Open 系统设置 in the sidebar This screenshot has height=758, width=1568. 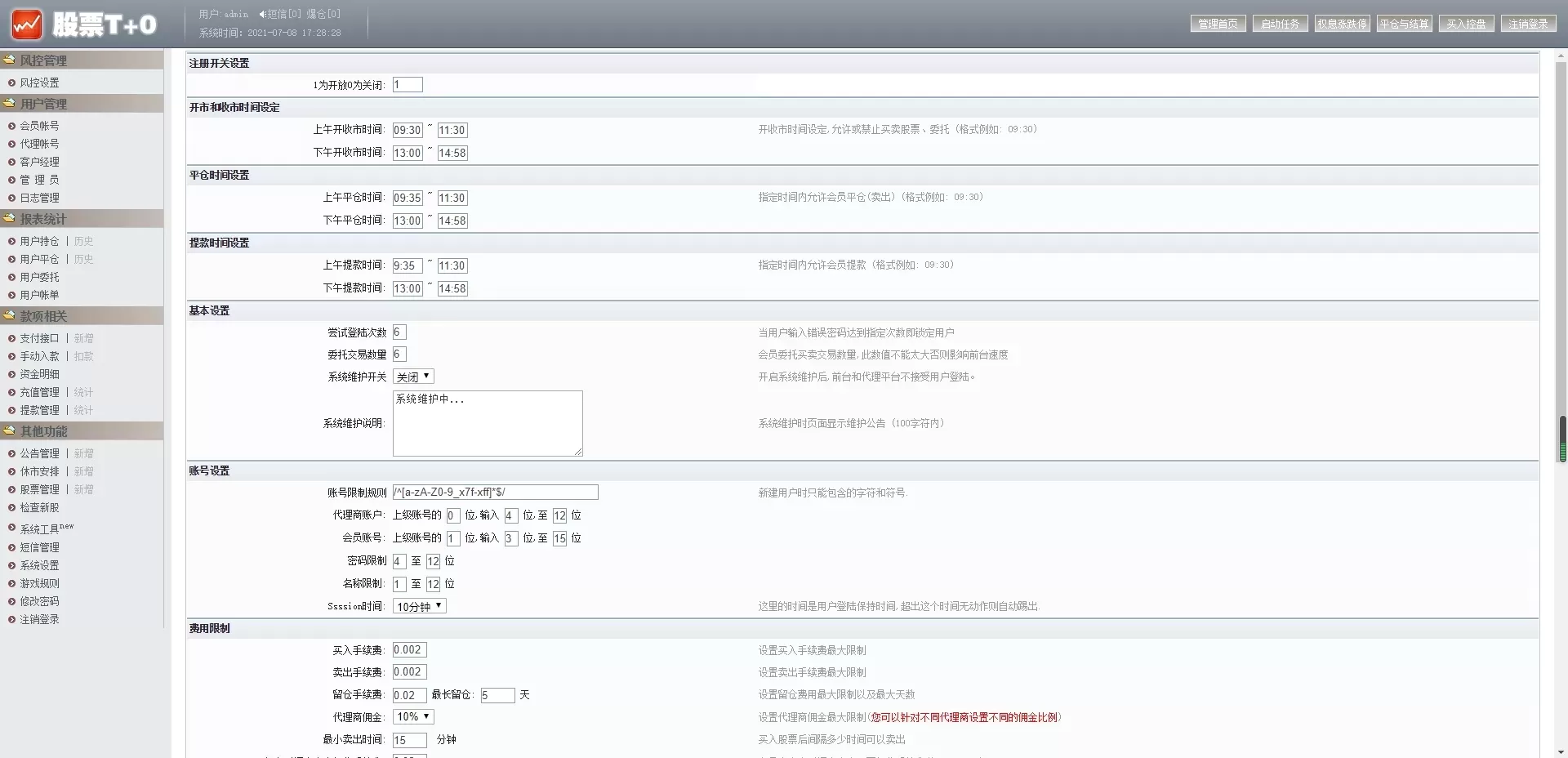[39, 565]
